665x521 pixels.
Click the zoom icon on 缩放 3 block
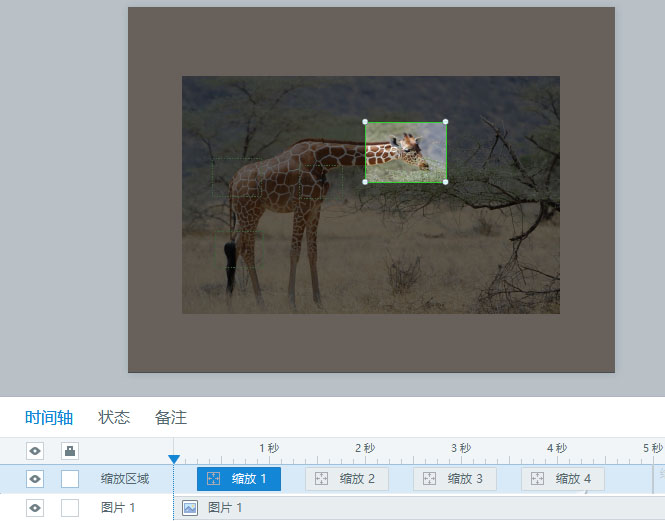pyautogui.click(x=430, y=479)
